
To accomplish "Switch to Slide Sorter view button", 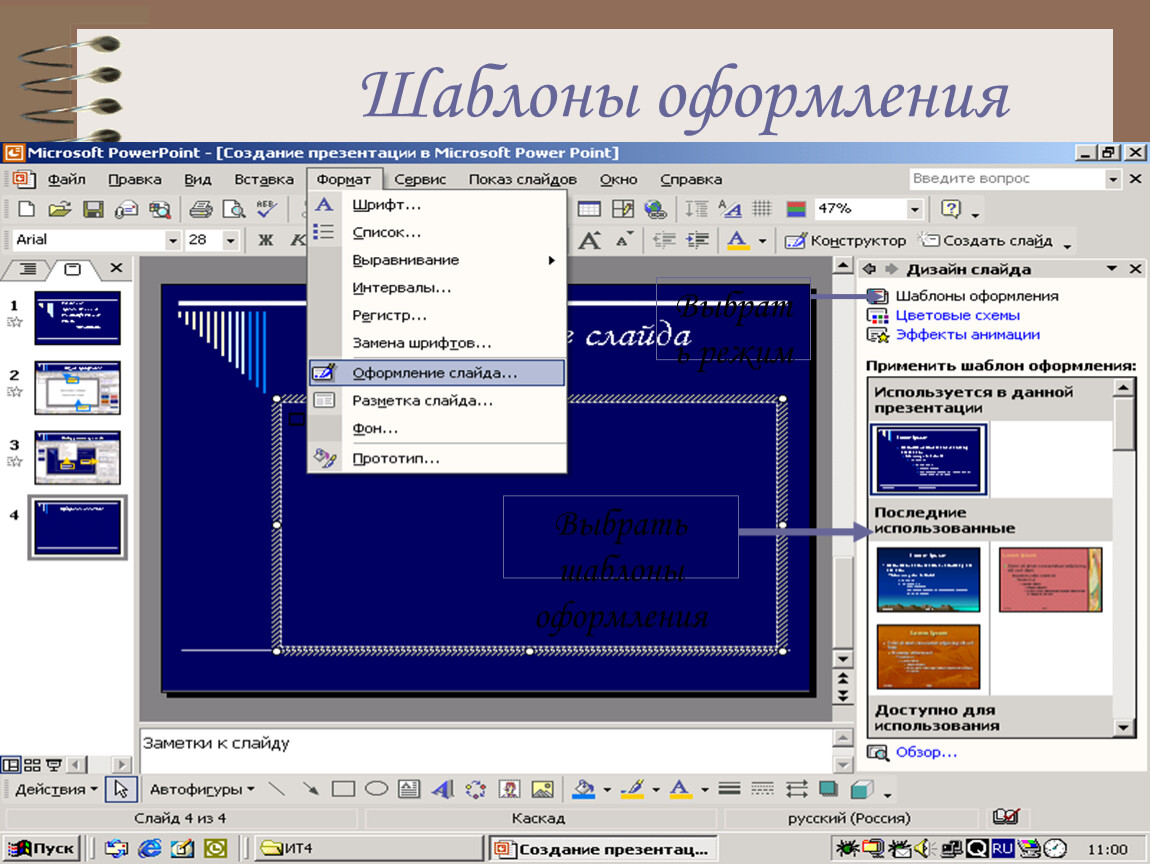I will 32,765.
